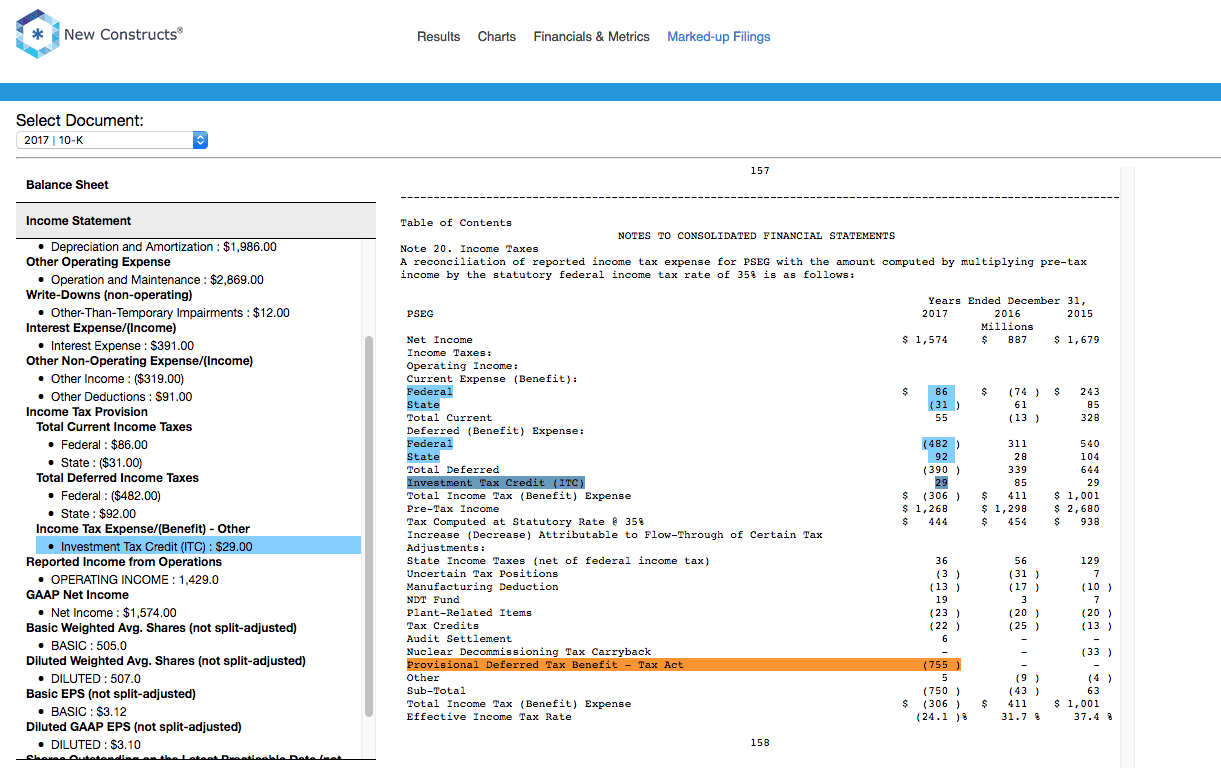Click Pre-Tax Income line in filing
The width and height of the screenshot is (1221, 768).
[x=453, y=509]
